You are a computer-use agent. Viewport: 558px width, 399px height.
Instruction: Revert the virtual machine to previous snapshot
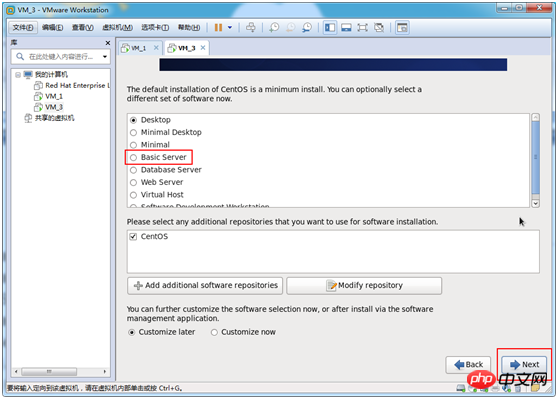click(x=291, y=27)
